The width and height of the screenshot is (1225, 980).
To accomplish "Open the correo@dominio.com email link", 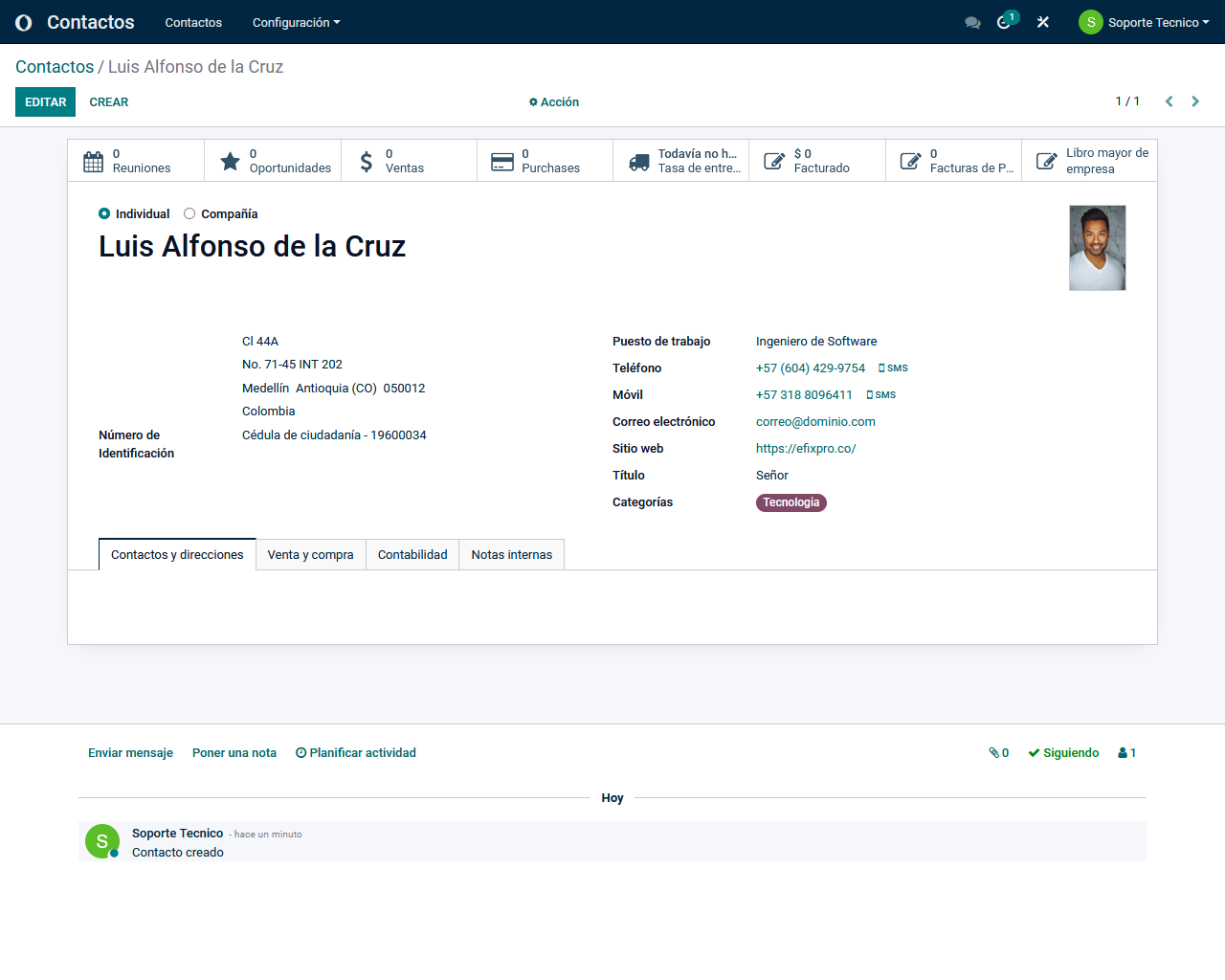I will tap(815, 422).
